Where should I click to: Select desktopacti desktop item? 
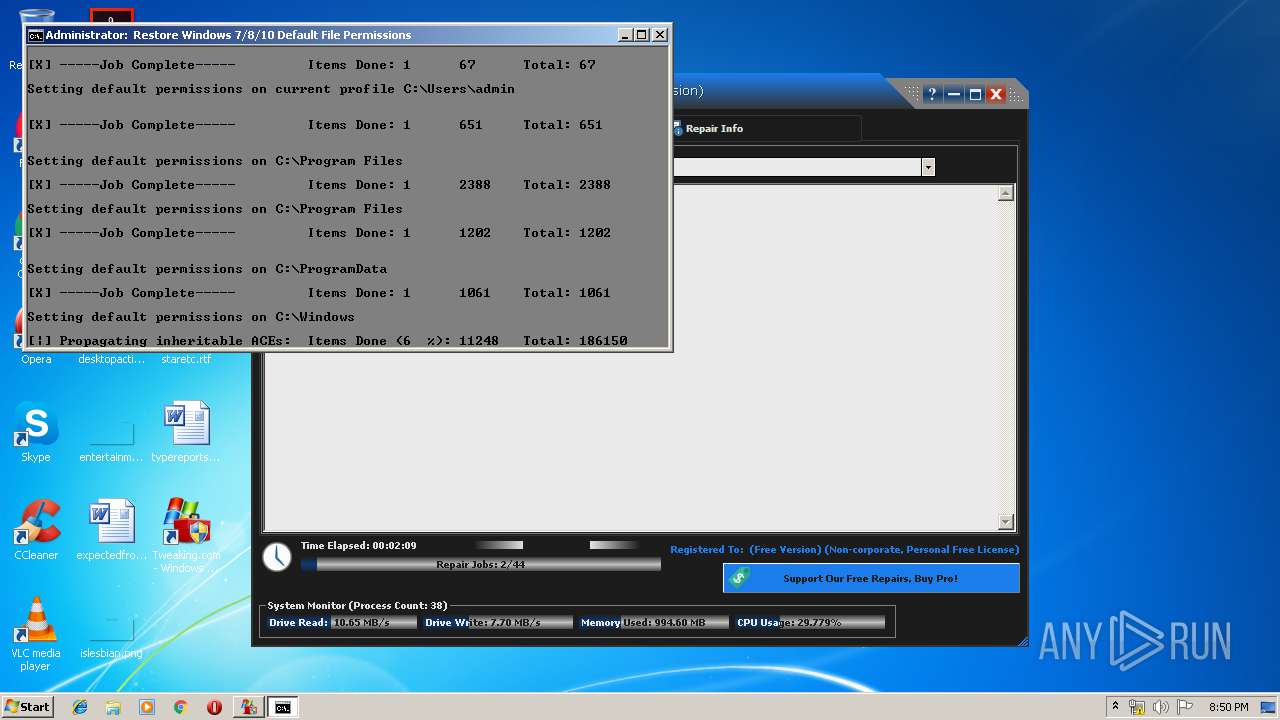pyautogui.click(x=111, y=359)
